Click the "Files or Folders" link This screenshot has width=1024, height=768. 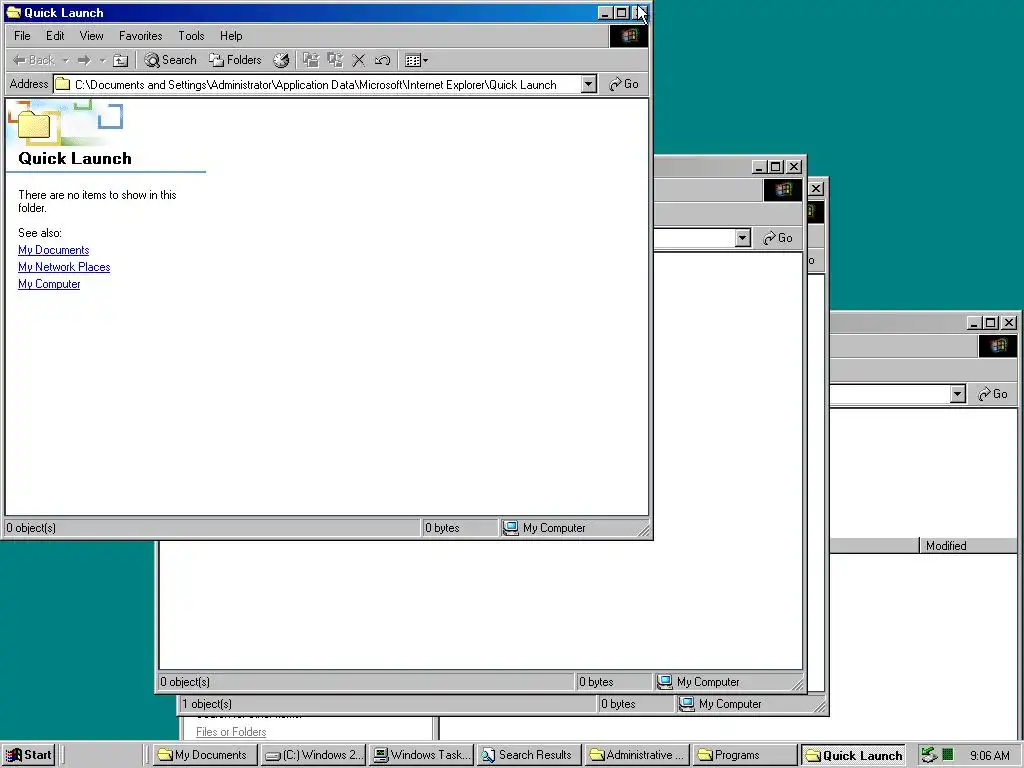pos(231,732)
